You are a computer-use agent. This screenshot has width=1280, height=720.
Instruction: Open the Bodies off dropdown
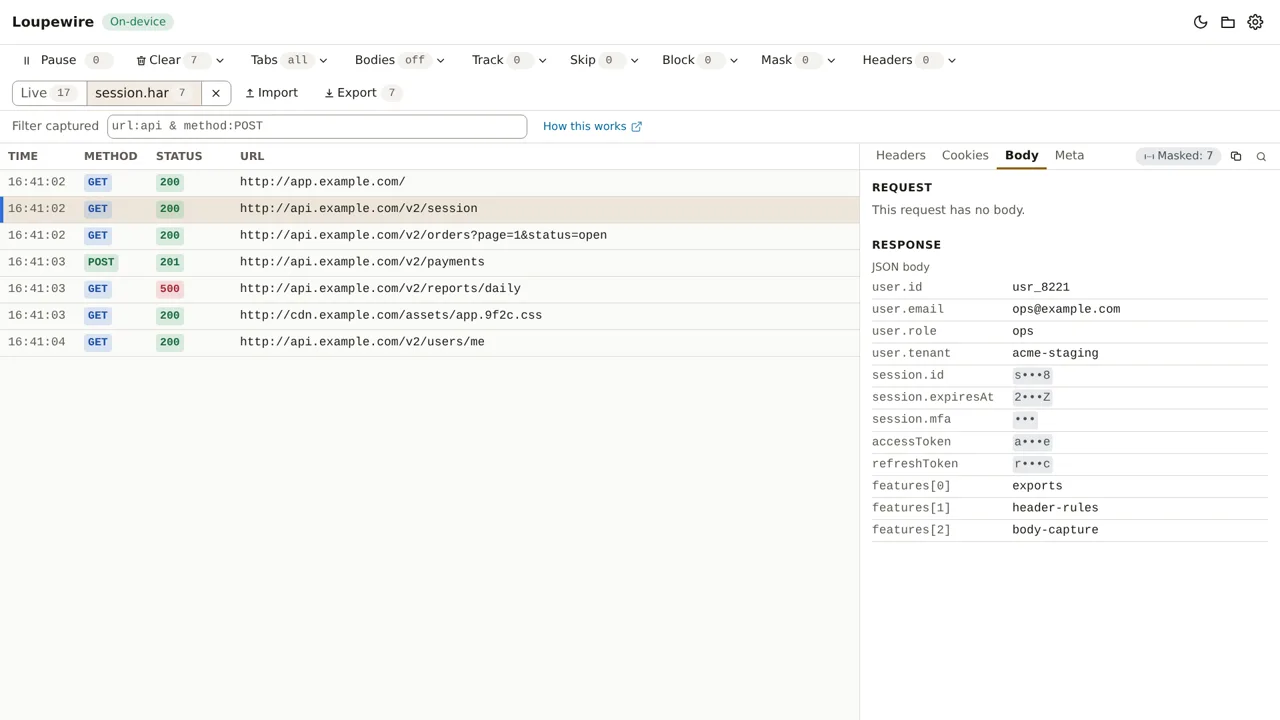pyautogui.click(x=400, y=60)
